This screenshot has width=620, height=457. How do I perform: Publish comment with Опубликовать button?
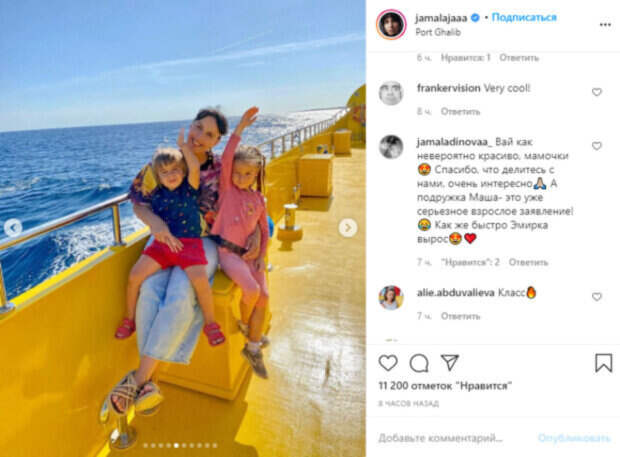click(574, 438)
